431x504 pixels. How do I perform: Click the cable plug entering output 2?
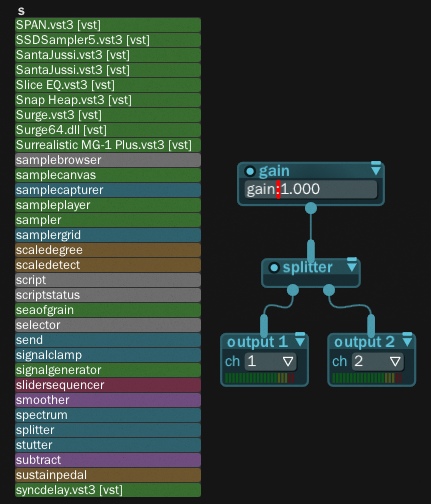371,325
